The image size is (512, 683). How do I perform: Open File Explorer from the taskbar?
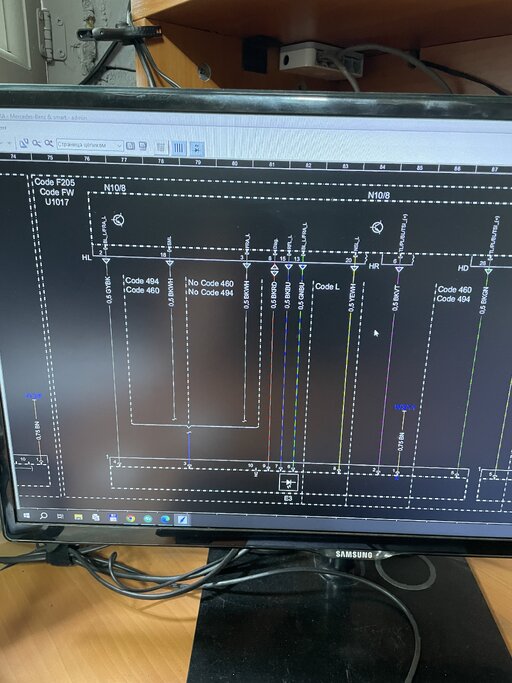(x=78, y=517)
